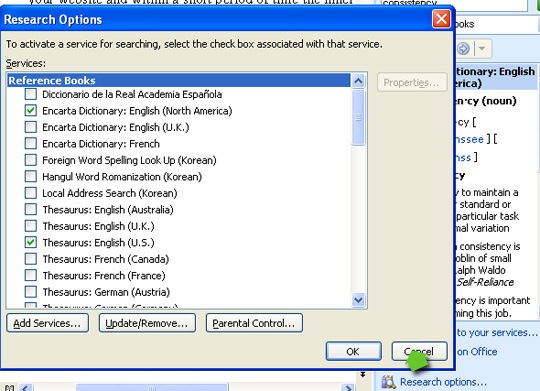The image size is (540, 391).
Task: Check Thesaurus: German (Austria)
Action: [x=31, y=292]
